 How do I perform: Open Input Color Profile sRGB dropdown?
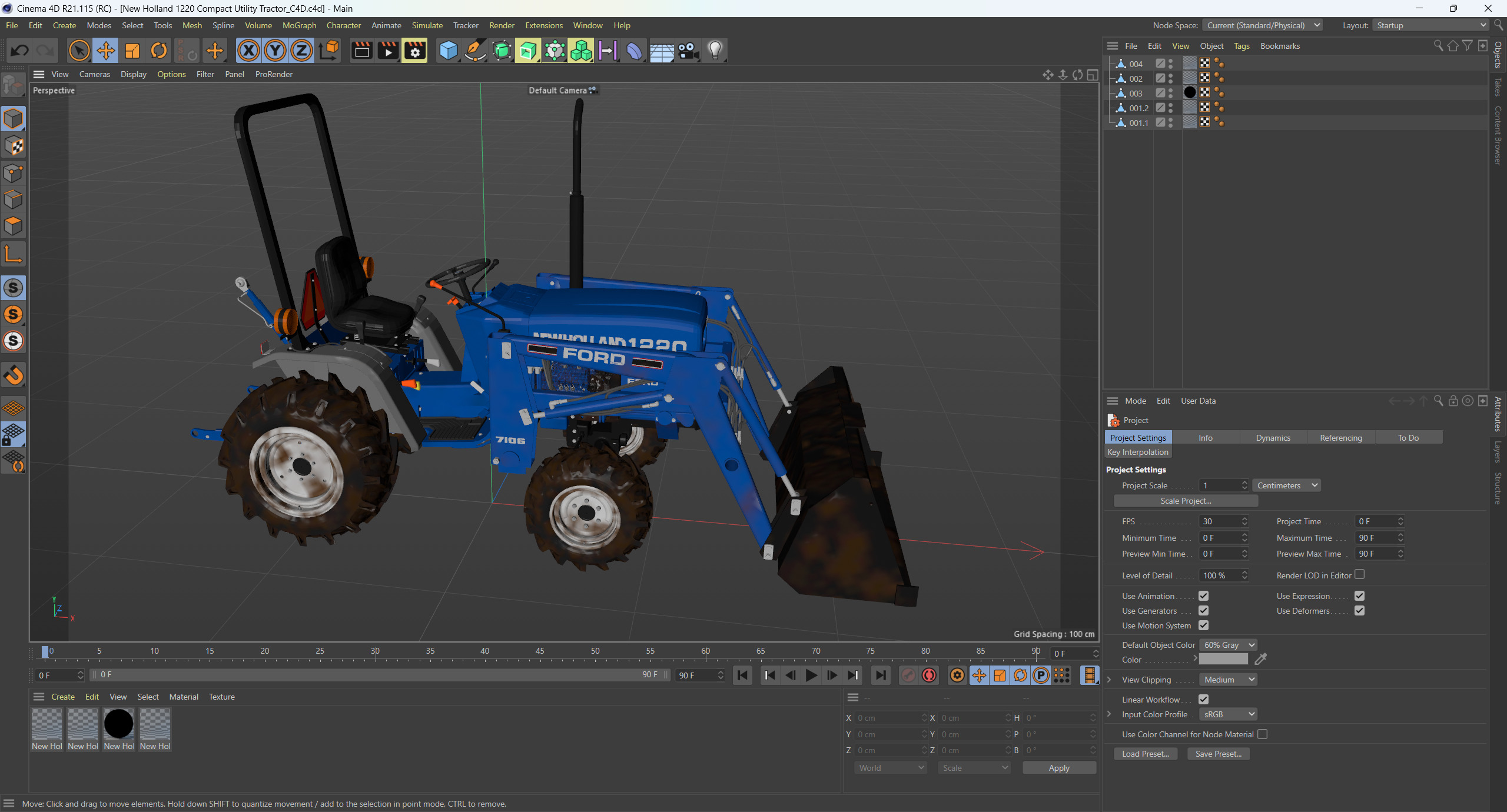(1228, 714)
